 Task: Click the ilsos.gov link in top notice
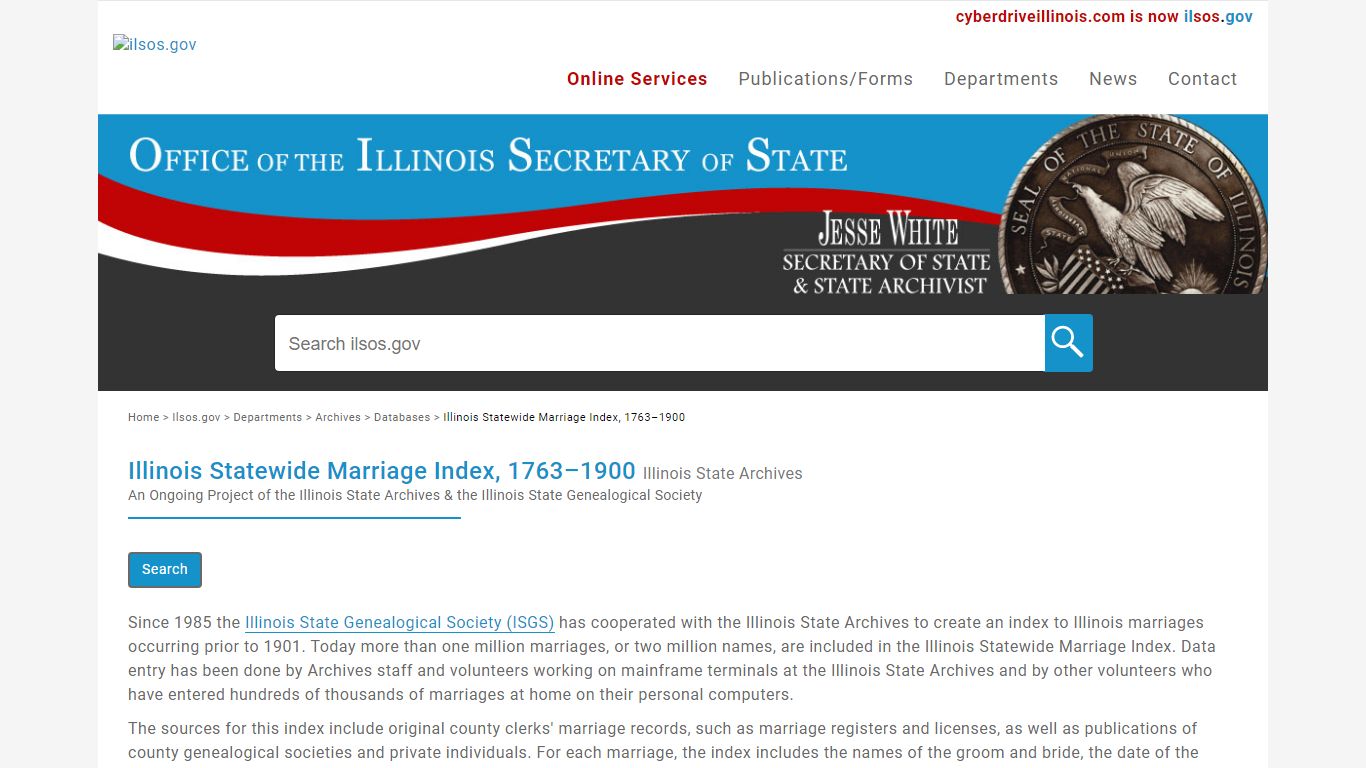coord(1218,16)
